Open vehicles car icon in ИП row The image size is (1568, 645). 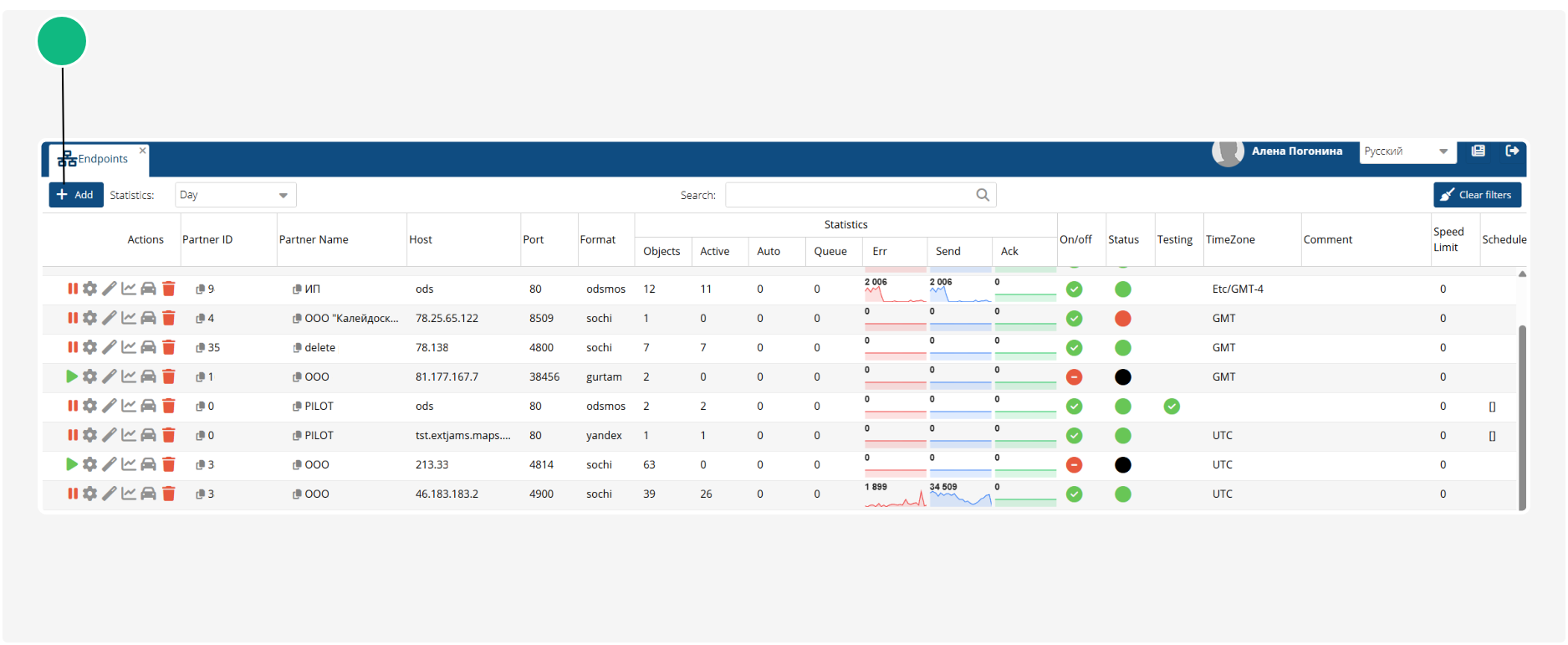(148, 289)
